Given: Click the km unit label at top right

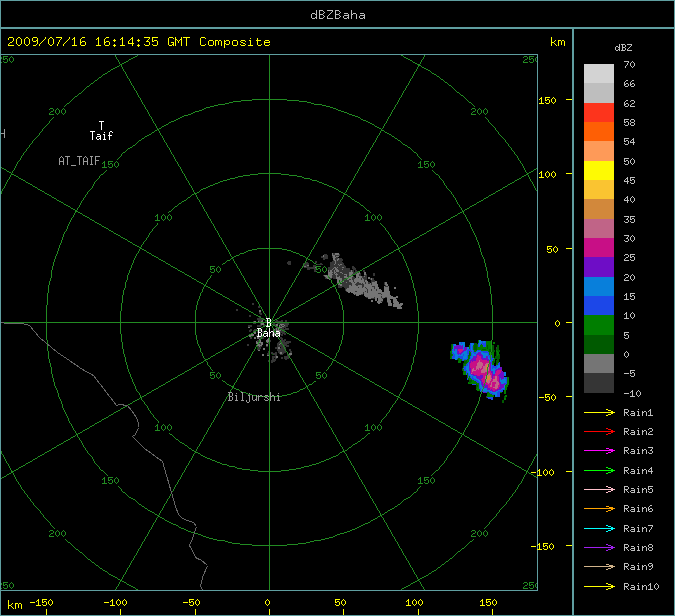Looking at the screenshot, I should click(x=557, y=42).
